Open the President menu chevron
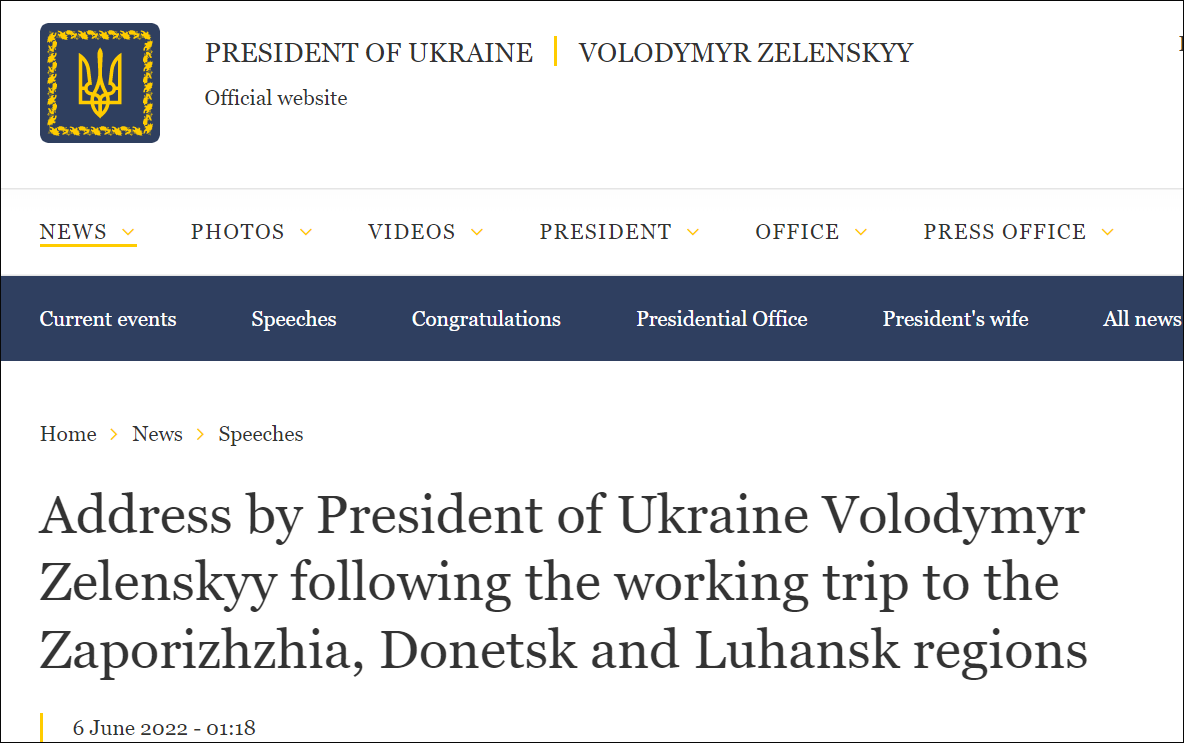Viewport: 1184px width, 743px height. tap(693, 232)
